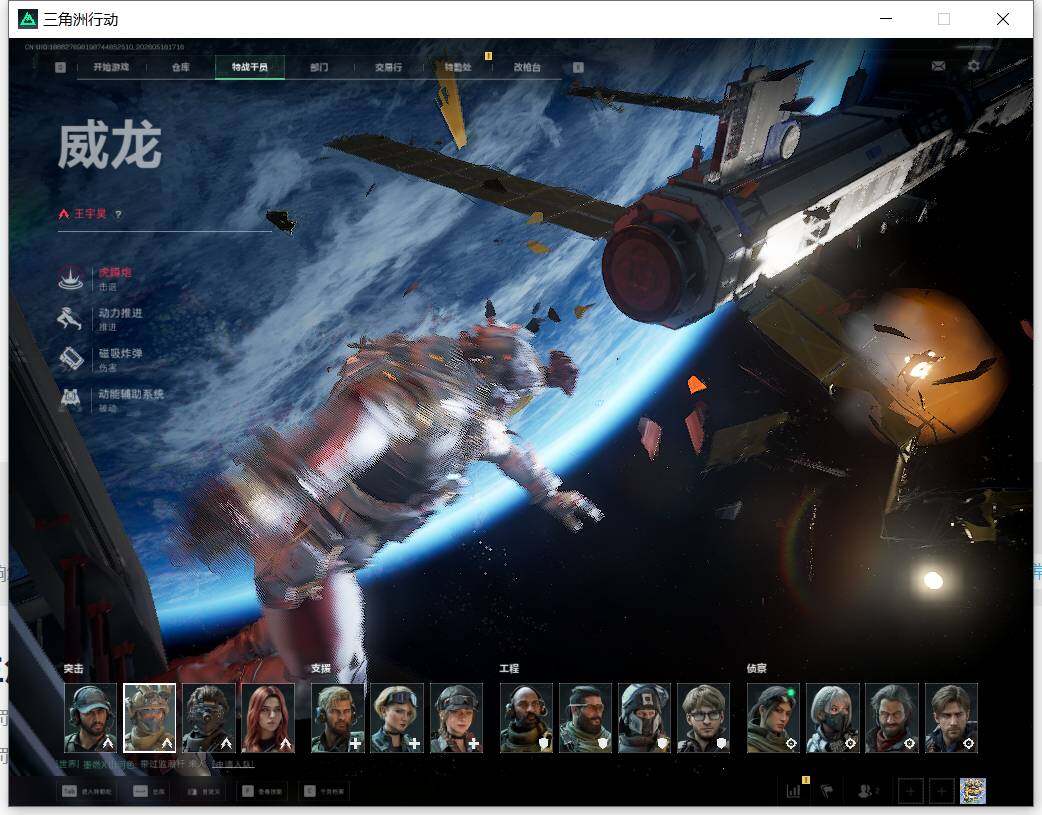Image resolution: width=1042 pixels, height=815 pixels.
Task: Click the Tab key hint button
Action: 87,792
